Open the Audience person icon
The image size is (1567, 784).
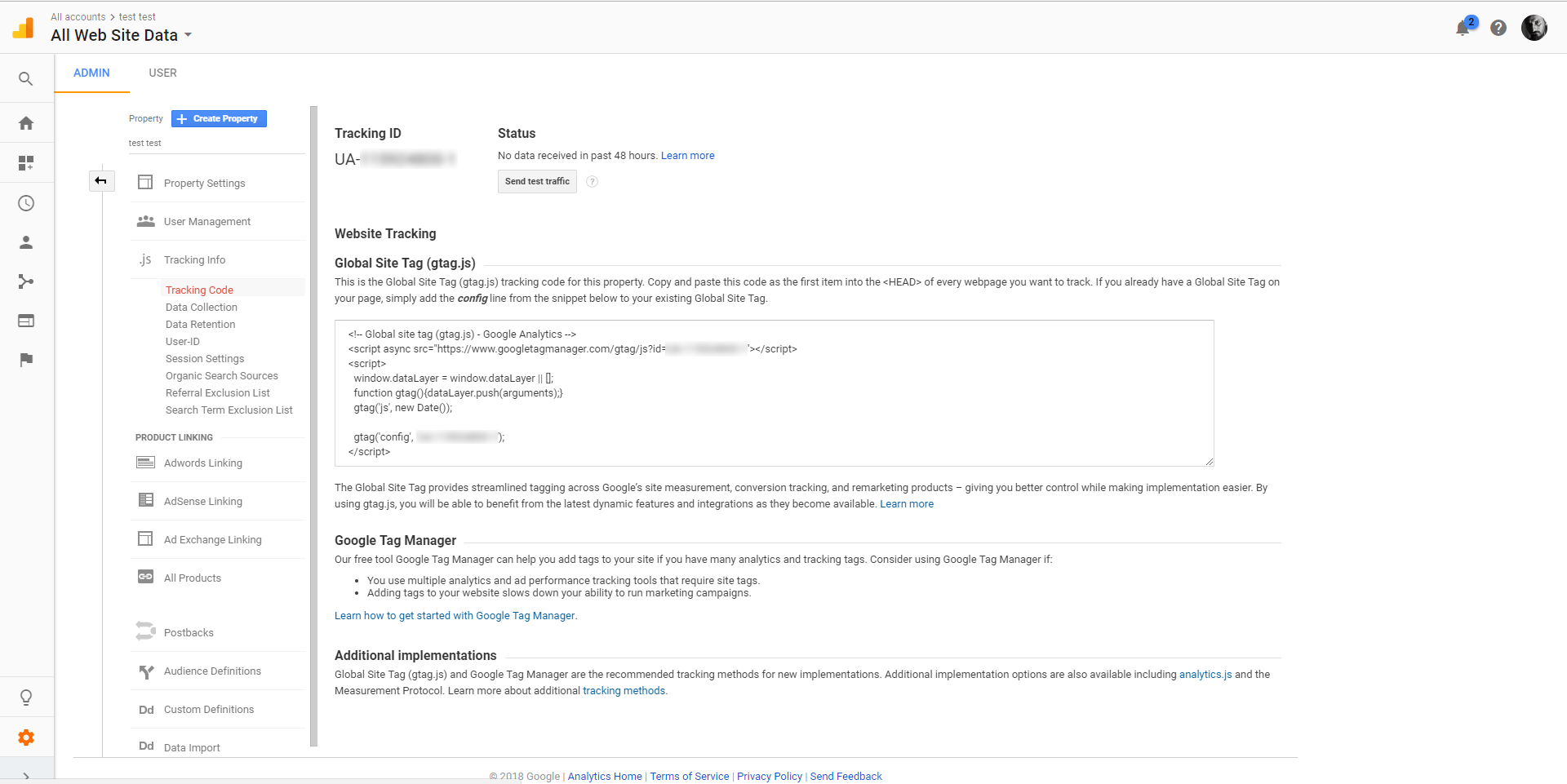tap(26, 242)
